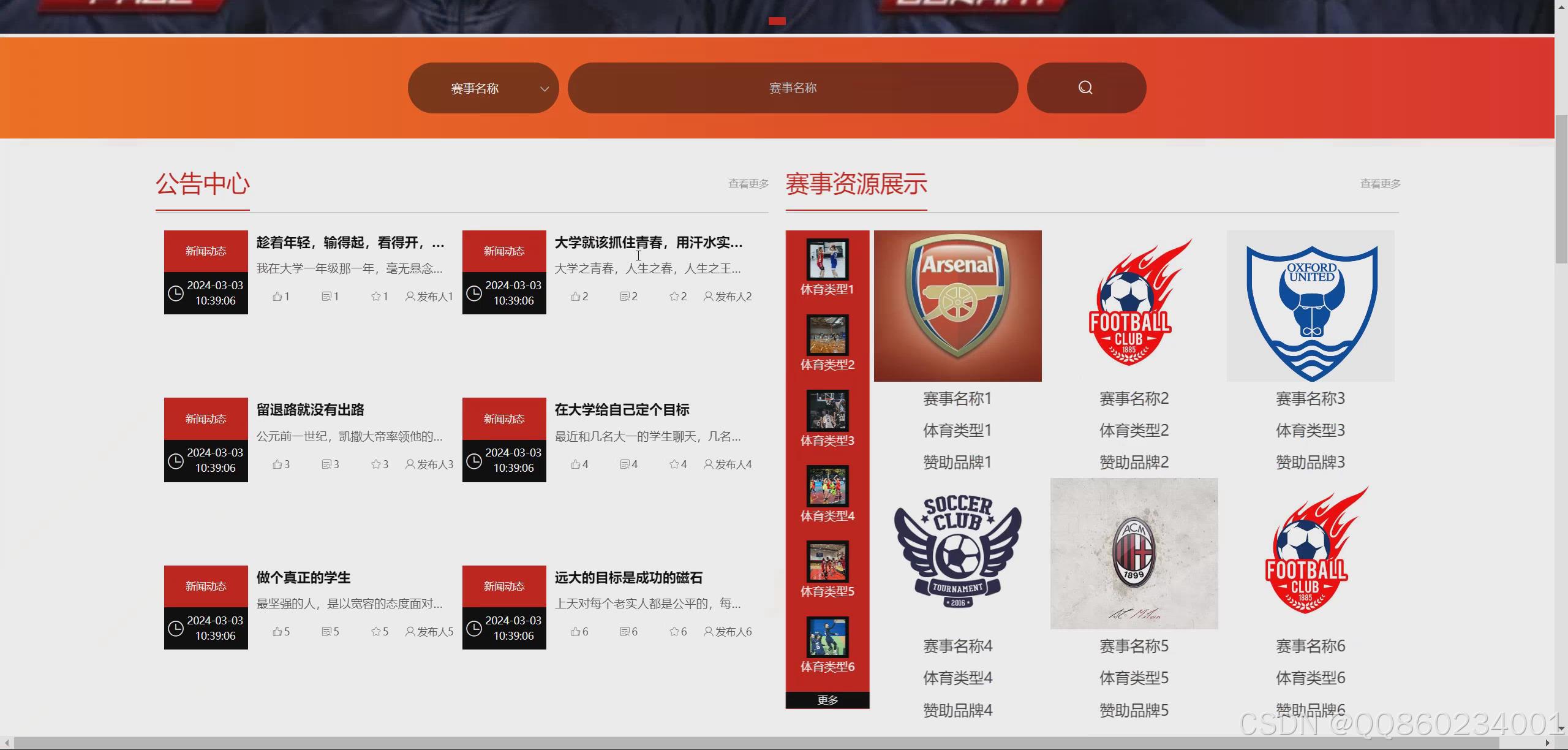
Task: Like the first announcement with thumbs-up icon
Action: (277, 297)
